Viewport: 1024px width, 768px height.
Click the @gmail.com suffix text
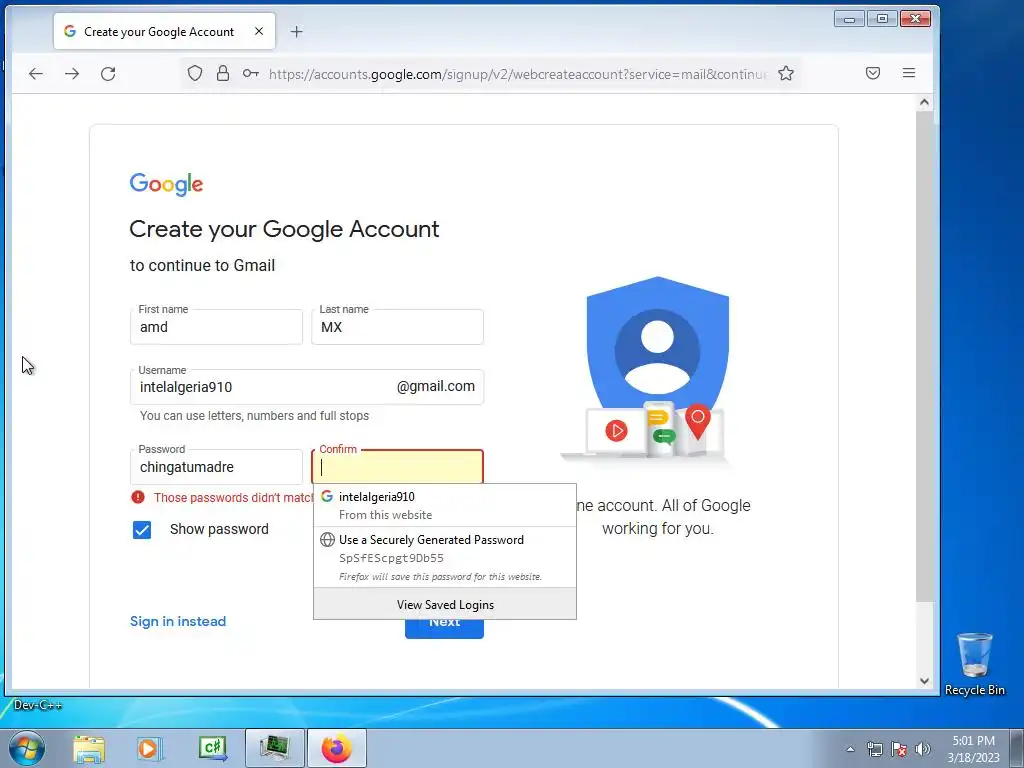tap(436, 386)
